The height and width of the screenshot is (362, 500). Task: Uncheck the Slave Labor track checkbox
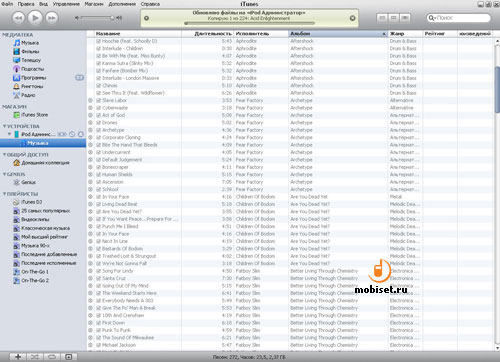coord(98,100)
